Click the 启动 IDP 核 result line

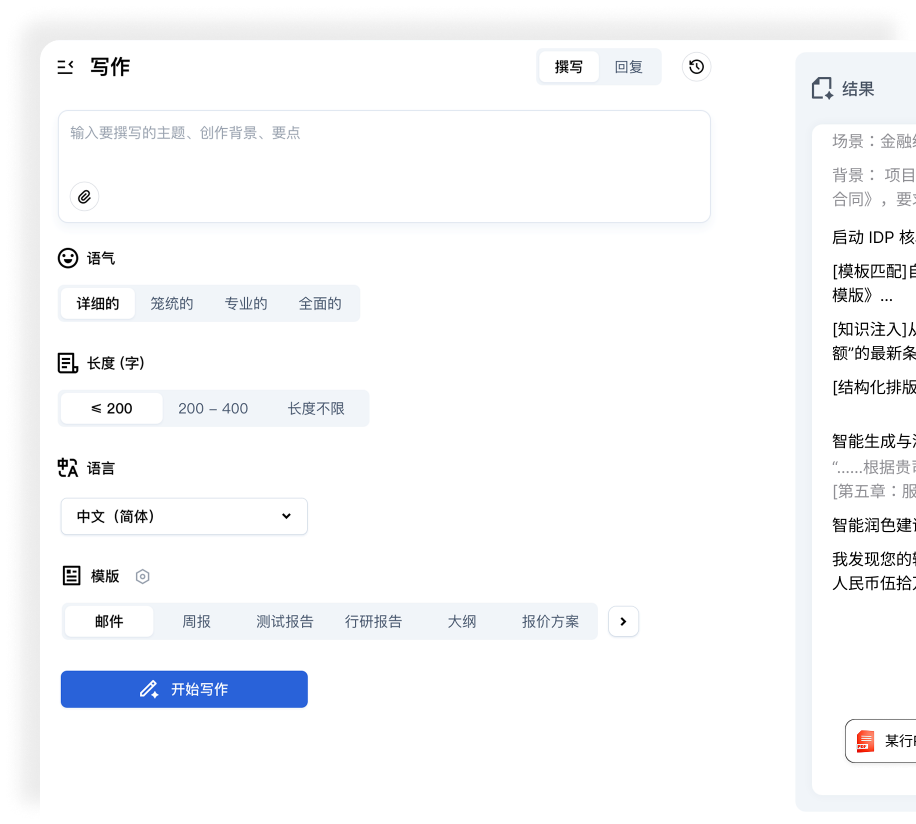[873, 237]
